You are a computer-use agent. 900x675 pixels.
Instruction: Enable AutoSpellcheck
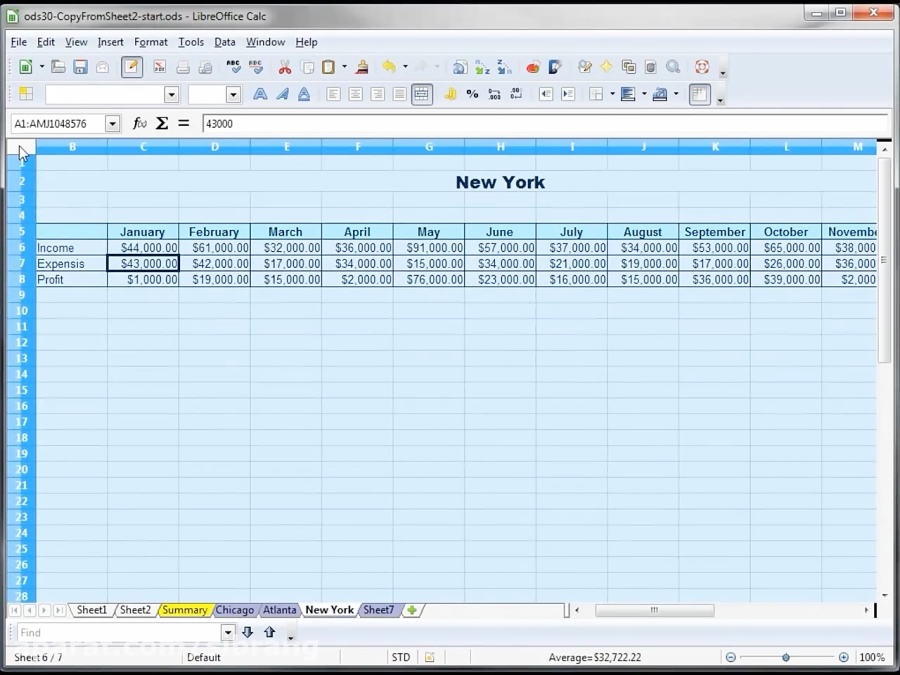[x=257, y=68]
